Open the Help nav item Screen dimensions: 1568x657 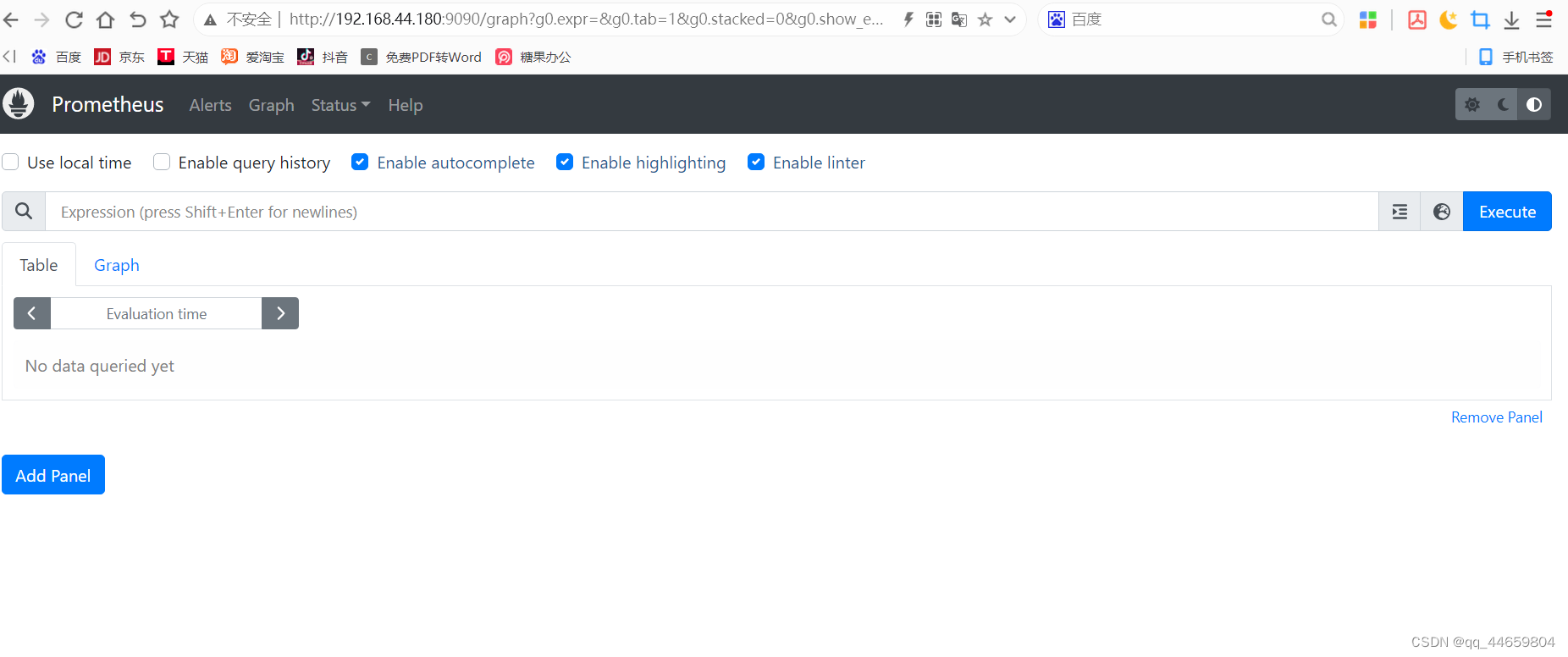pos(405,105)
